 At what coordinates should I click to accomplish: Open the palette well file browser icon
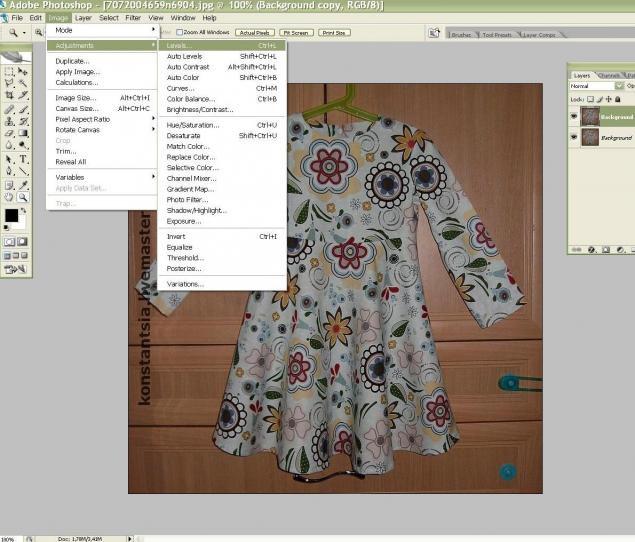[434, 33]
